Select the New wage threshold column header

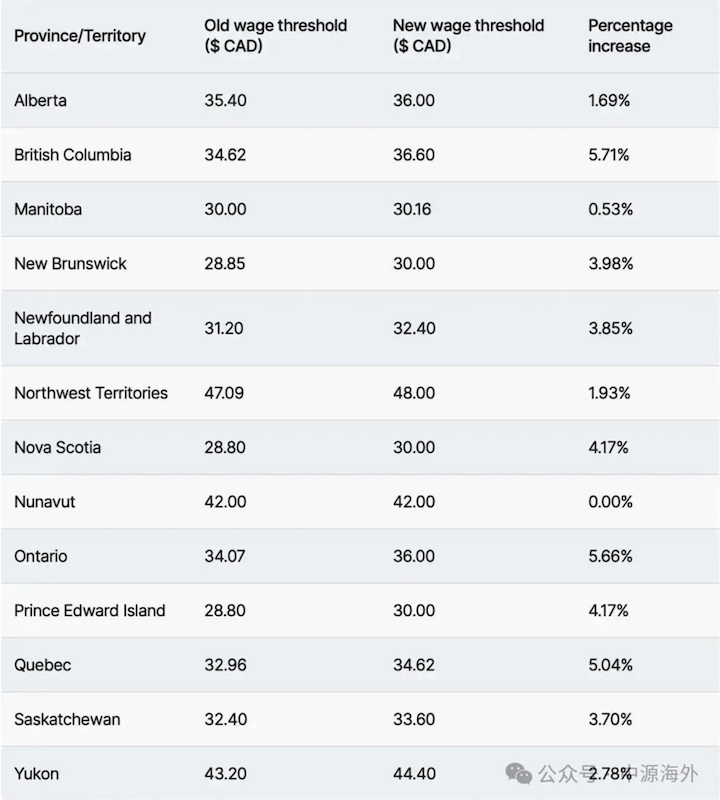[x=466, y=36]
